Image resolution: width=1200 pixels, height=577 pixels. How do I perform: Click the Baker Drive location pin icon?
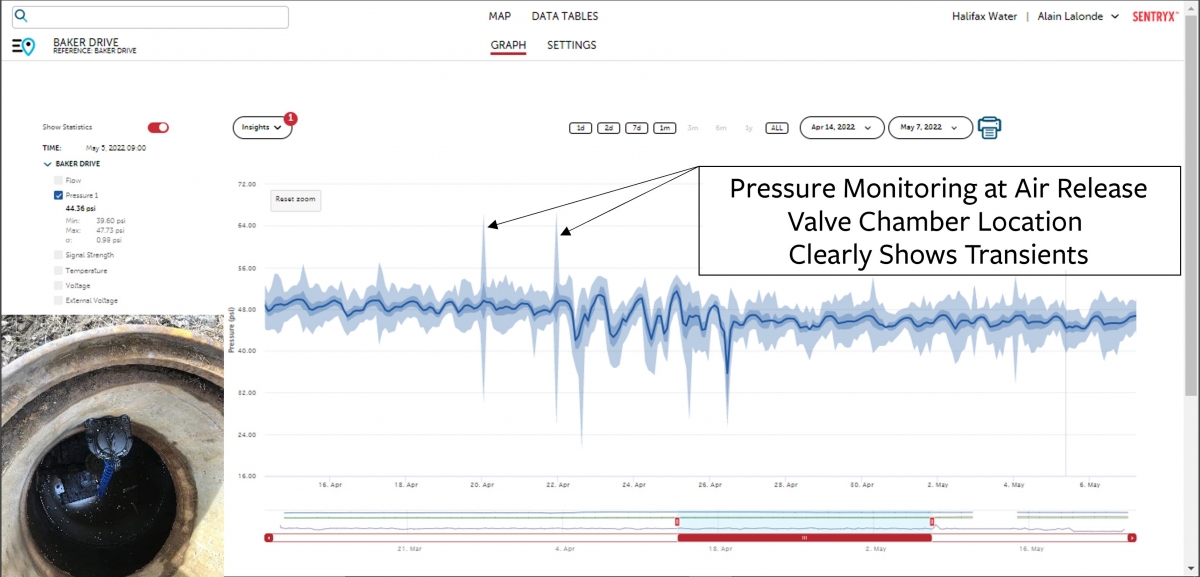point(27,44)
